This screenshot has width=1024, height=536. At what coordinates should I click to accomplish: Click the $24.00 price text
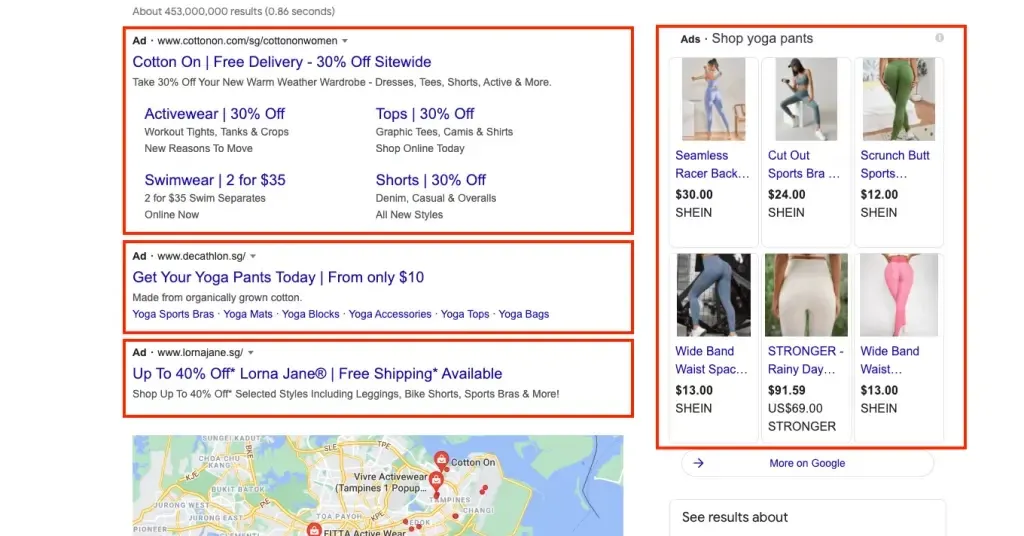pos(786,195)
